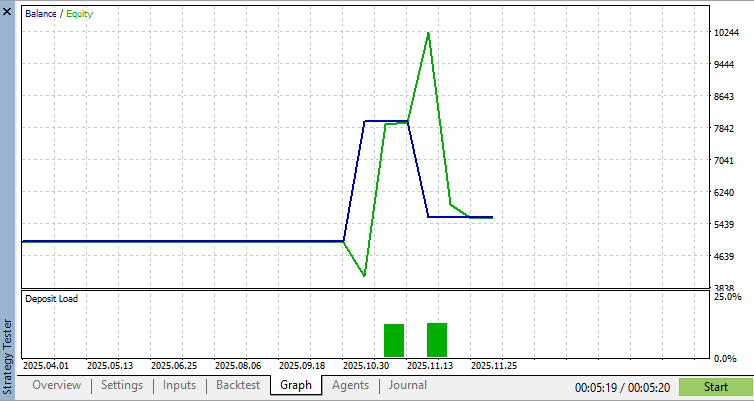Click the 8643 axis value
The height and width of the screenshot is (401, 754).
pyautogui.click(x=724, y=97)
